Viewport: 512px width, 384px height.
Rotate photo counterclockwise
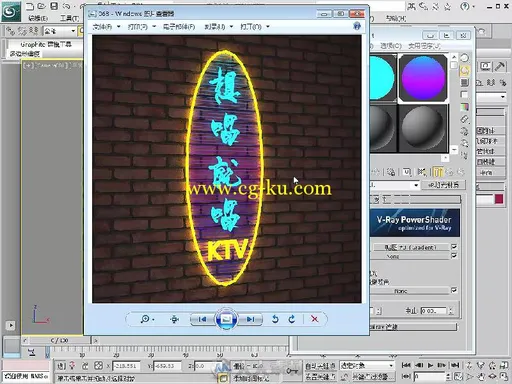point(275,319)
